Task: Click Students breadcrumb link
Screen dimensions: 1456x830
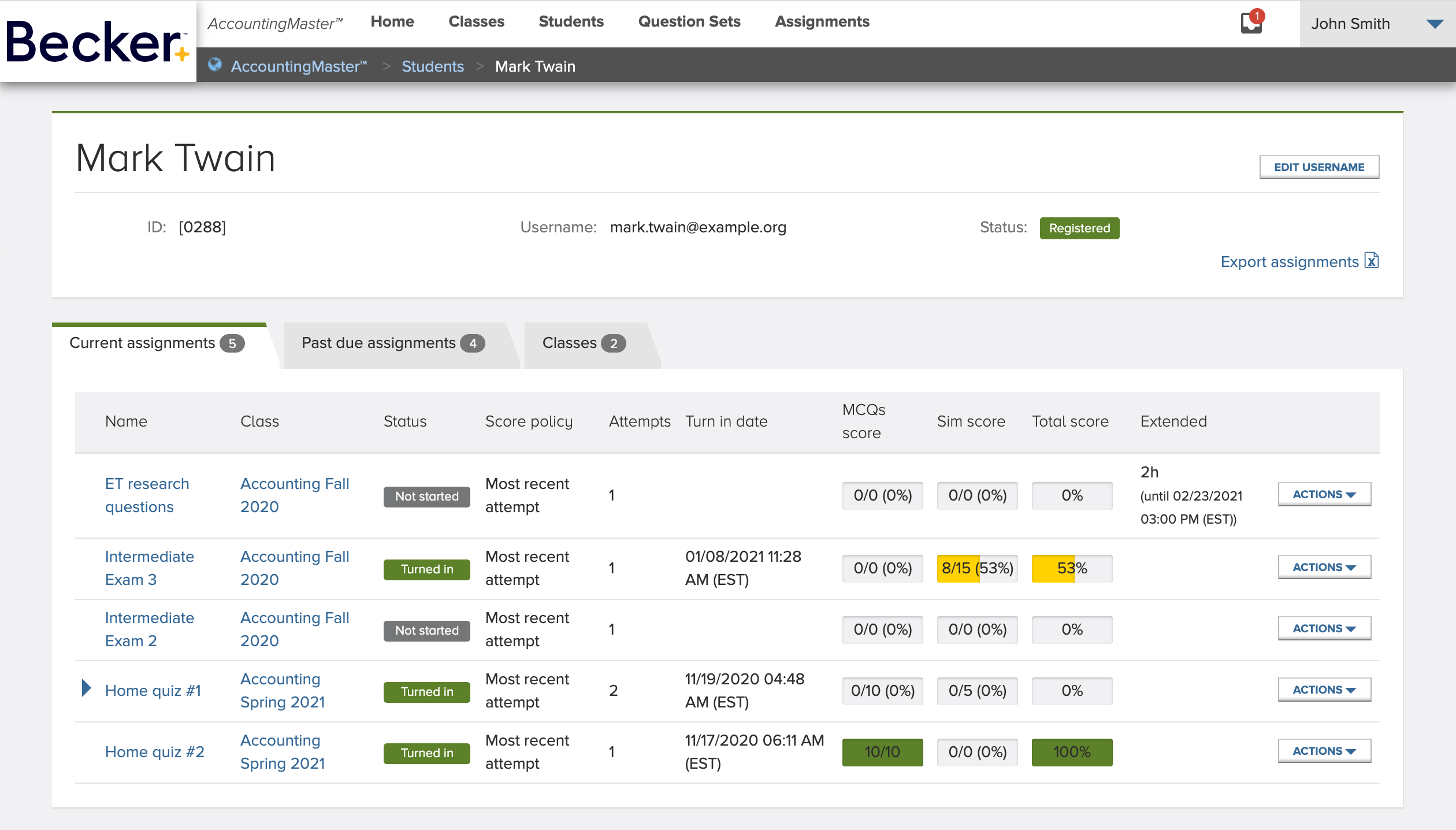Action: (433, 66)
